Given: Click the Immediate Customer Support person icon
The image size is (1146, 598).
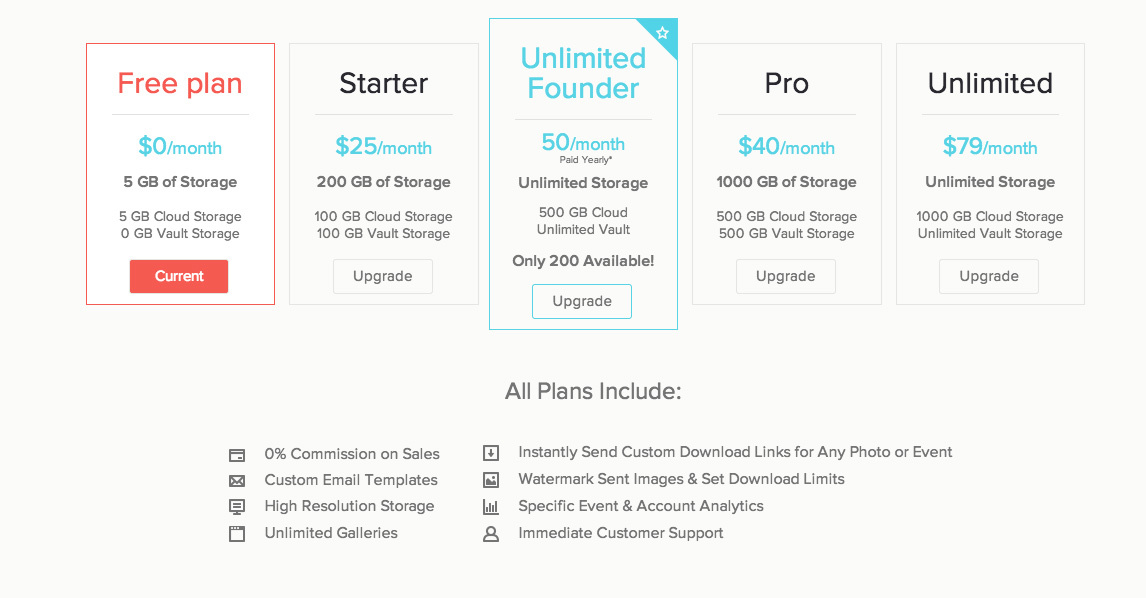Looking at the screenshot, I should pyautogui.click(x=491, y=534).
